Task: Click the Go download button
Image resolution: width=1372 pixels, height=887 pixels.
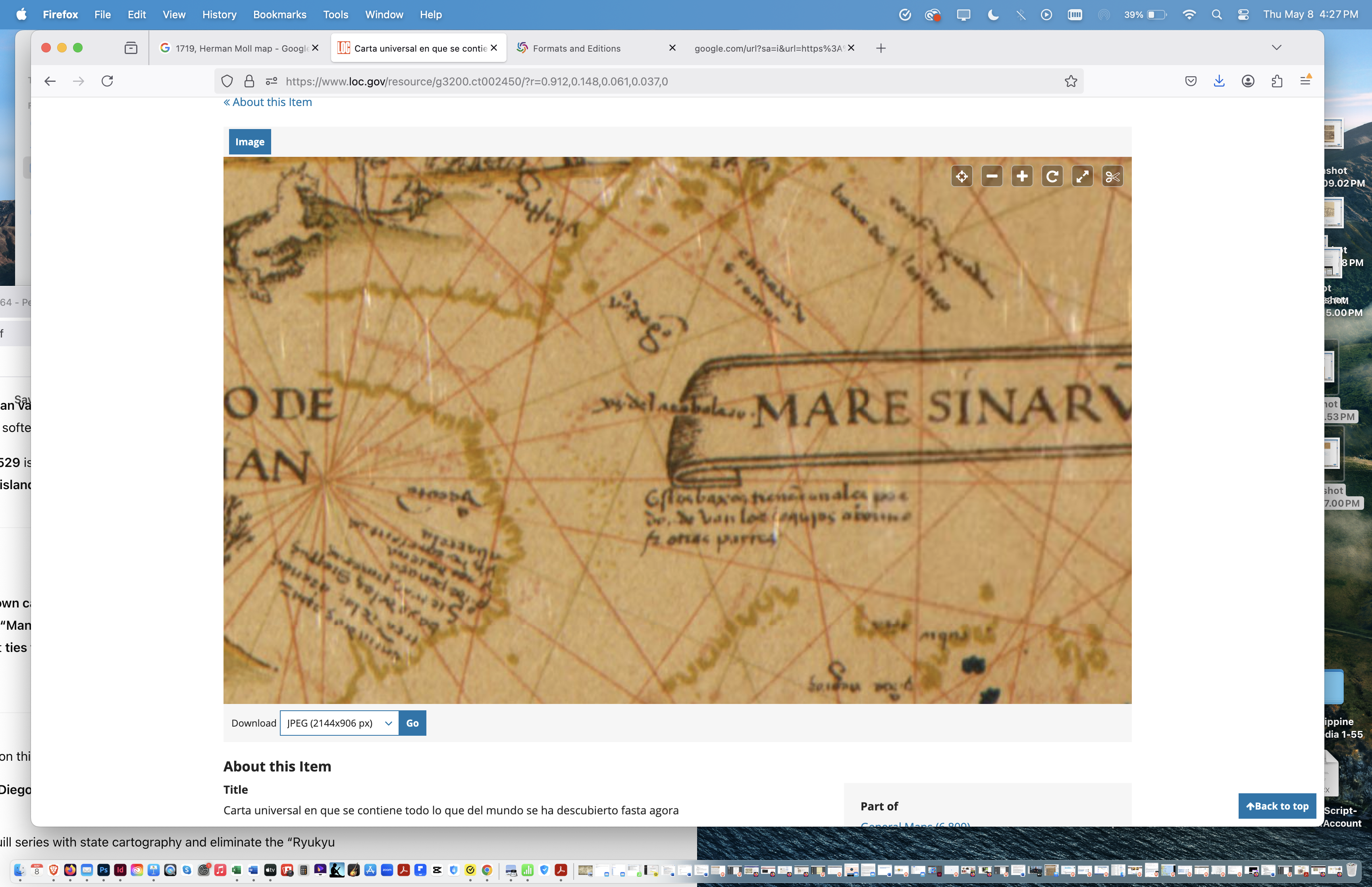Action: [x=412, y=723]
